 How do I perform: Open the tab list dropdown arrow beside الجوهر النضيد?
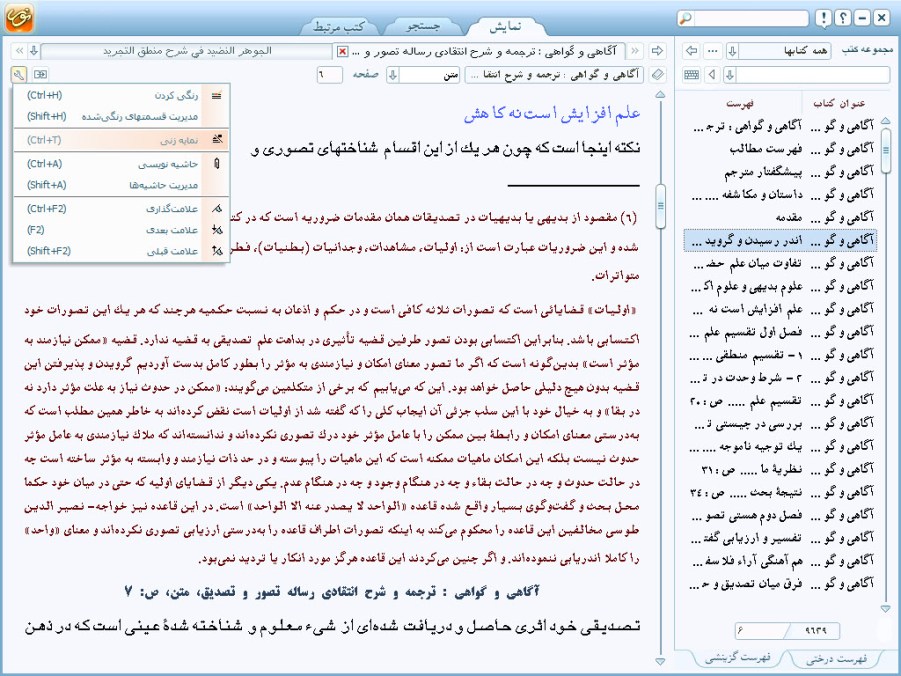tap(34, 51)
